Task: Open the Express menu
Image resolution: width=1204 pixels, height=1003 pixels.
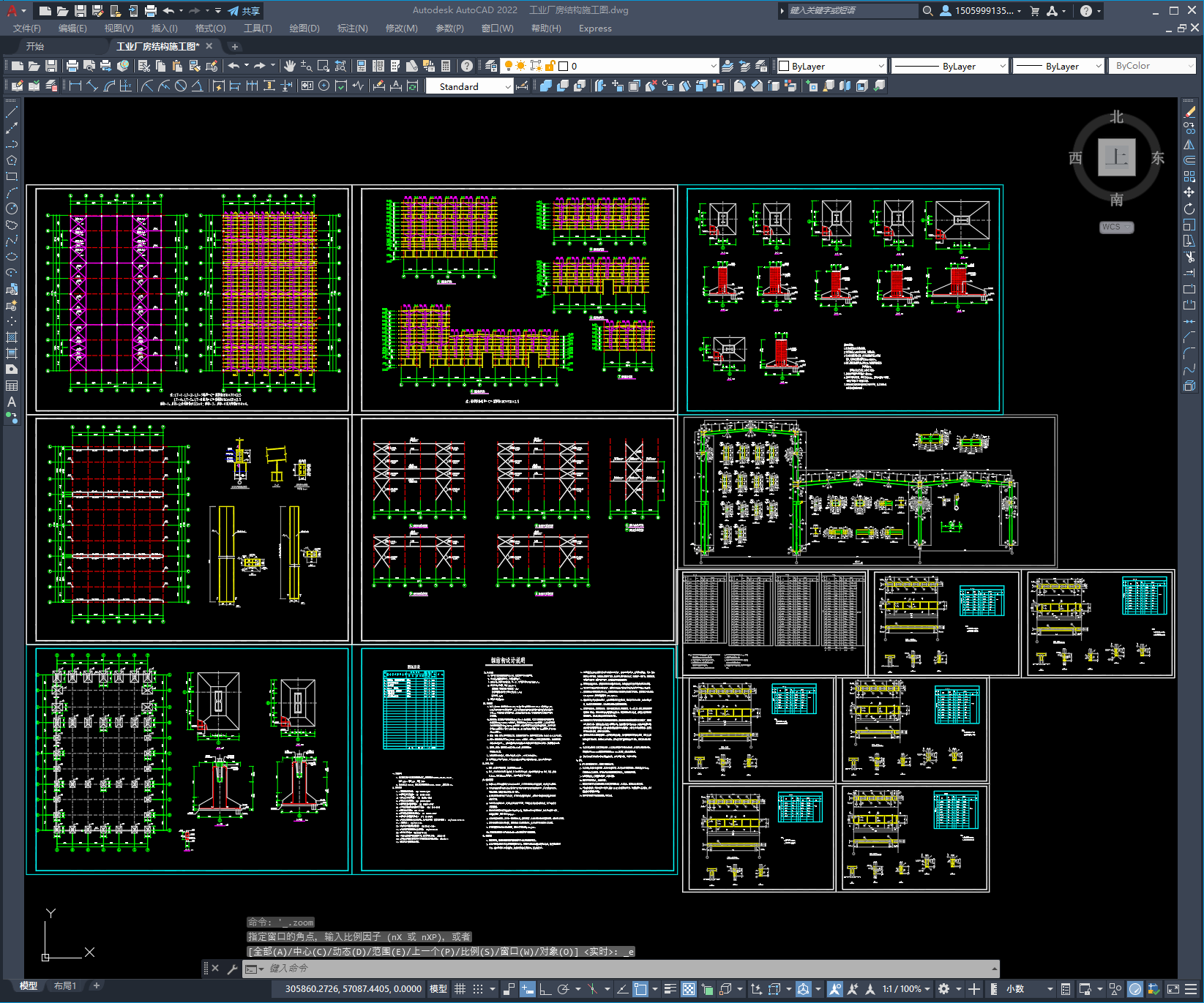Action: click(x=595, y=29)
